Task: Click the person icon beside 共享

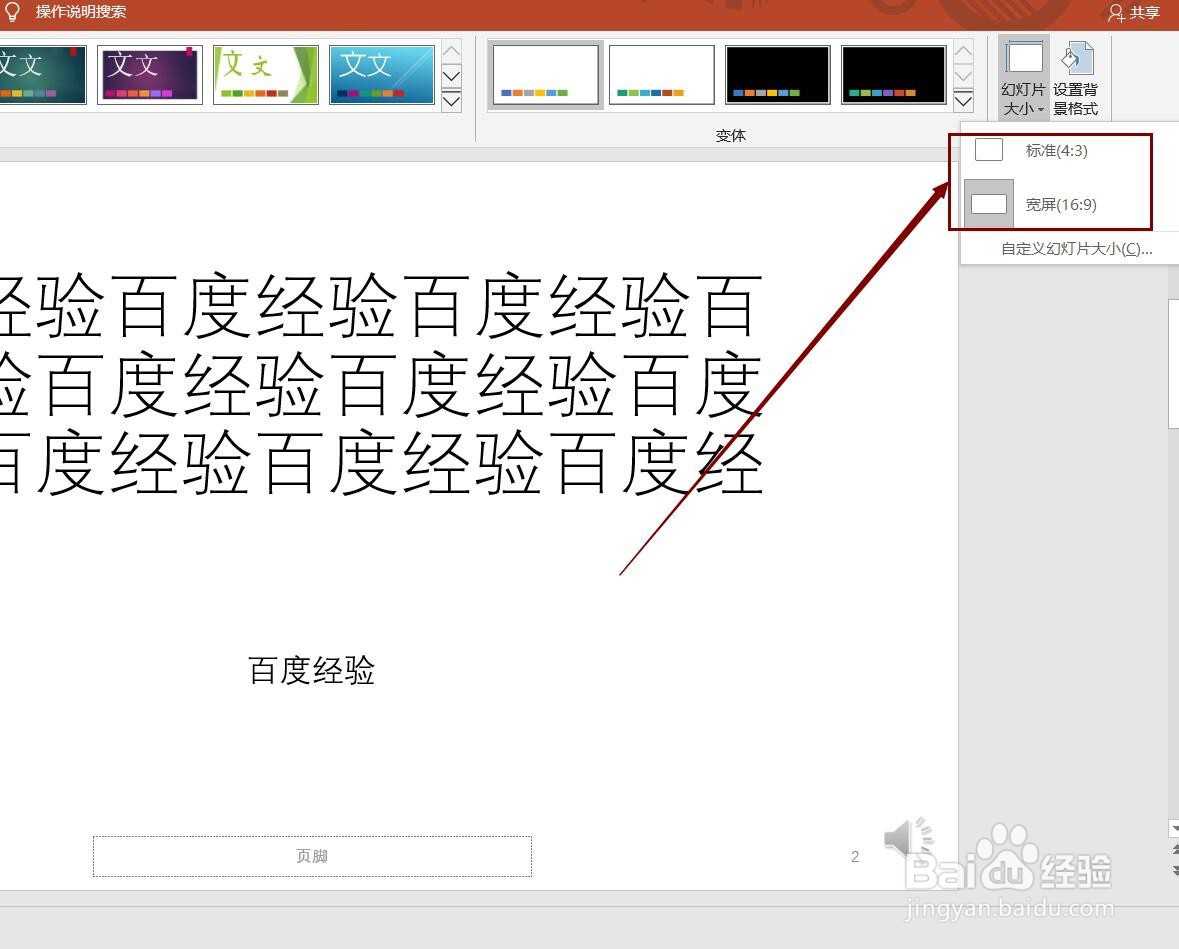Action: [1116, 13]
